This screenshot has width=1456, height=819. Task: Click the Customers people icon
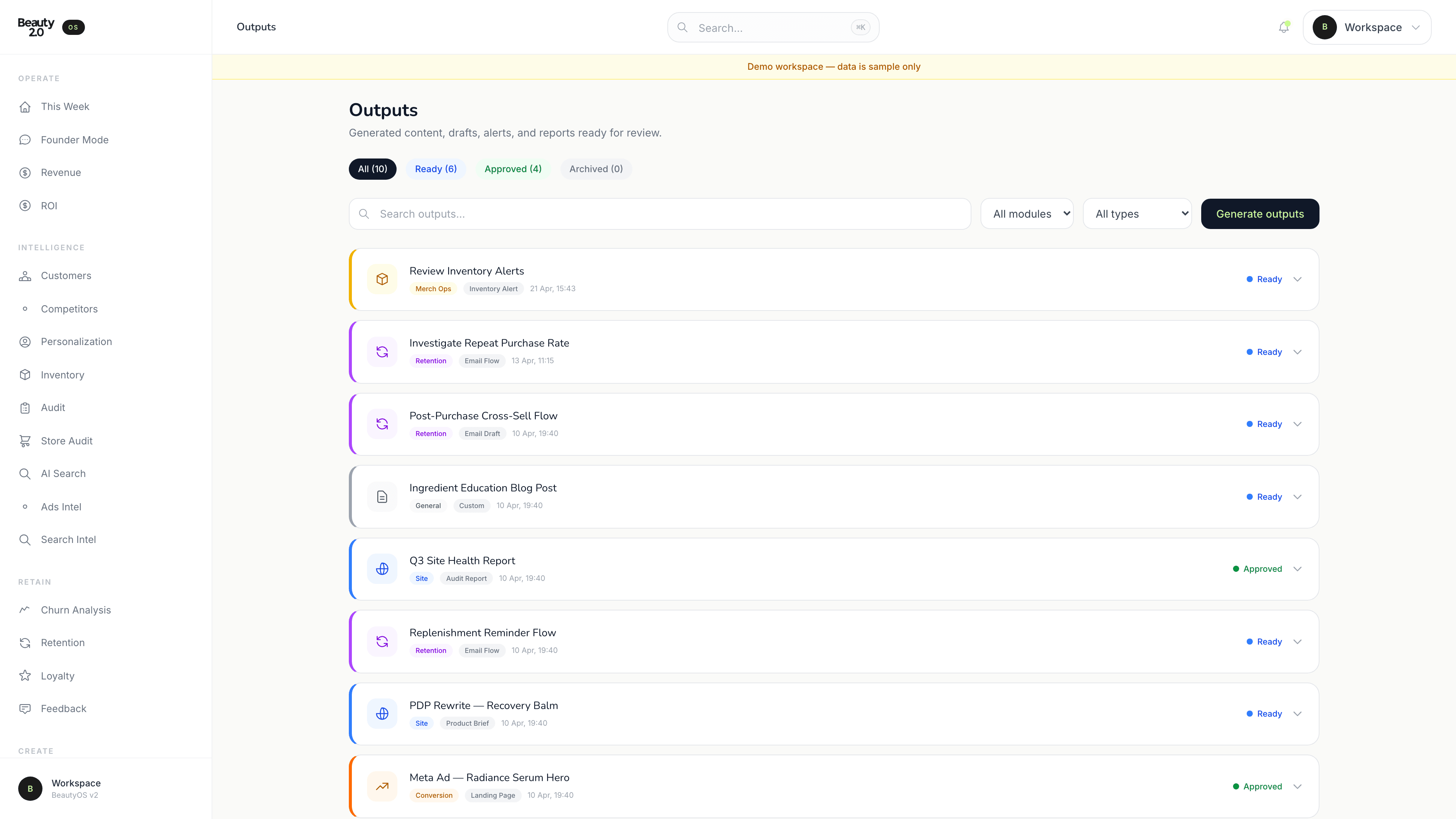click(25, 276)
